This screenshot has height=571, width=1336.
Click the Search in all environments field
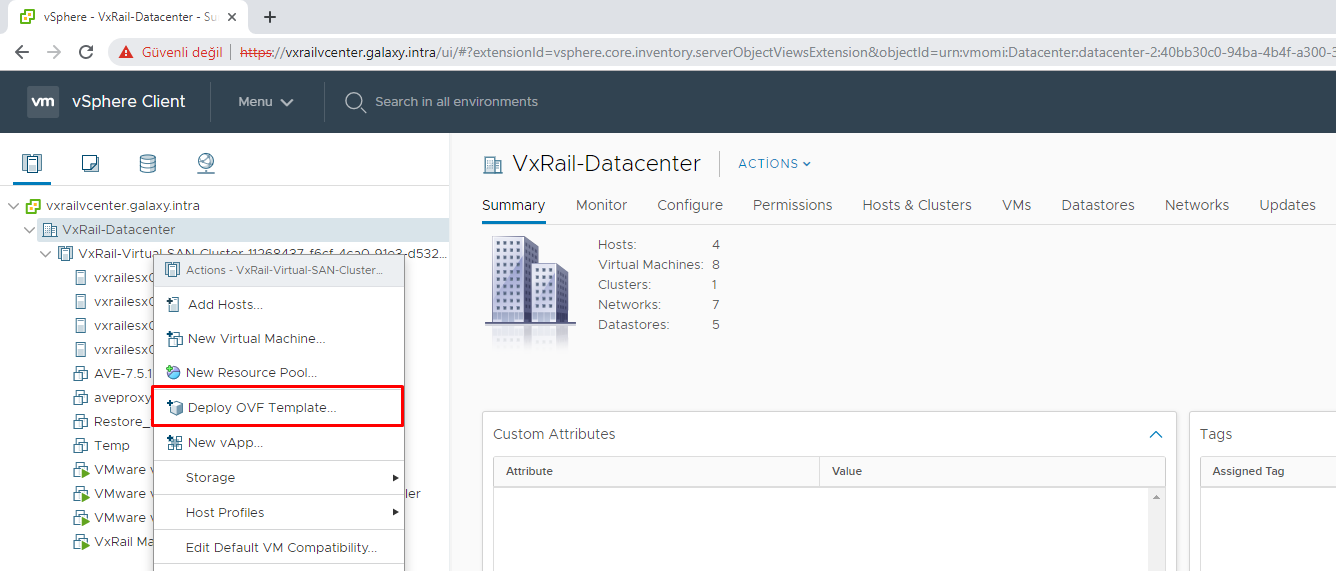point(456,102)
